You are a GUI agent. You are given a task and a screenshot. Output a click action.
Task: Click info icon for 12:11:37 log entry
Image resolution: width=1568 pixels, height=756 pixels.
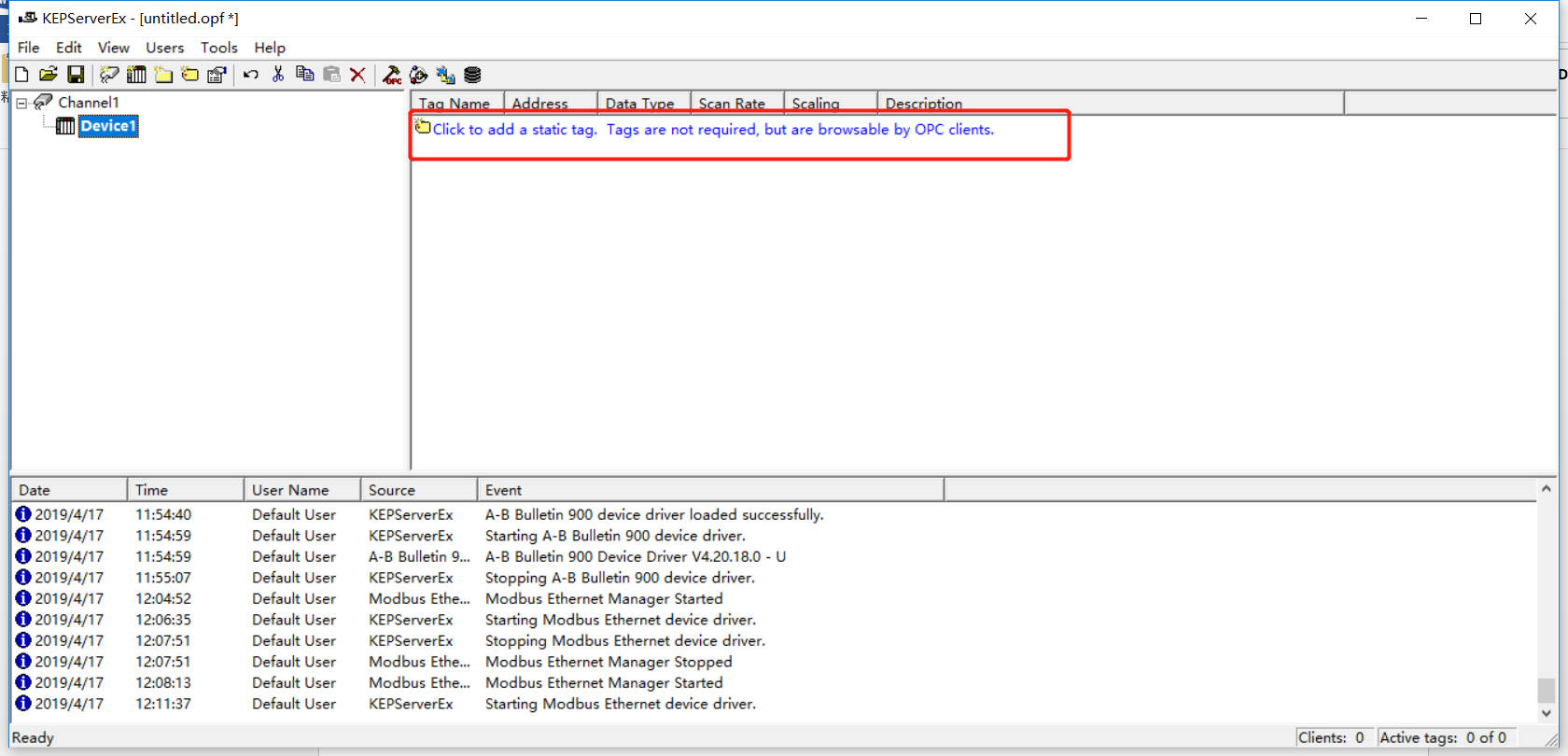point(23,703)
